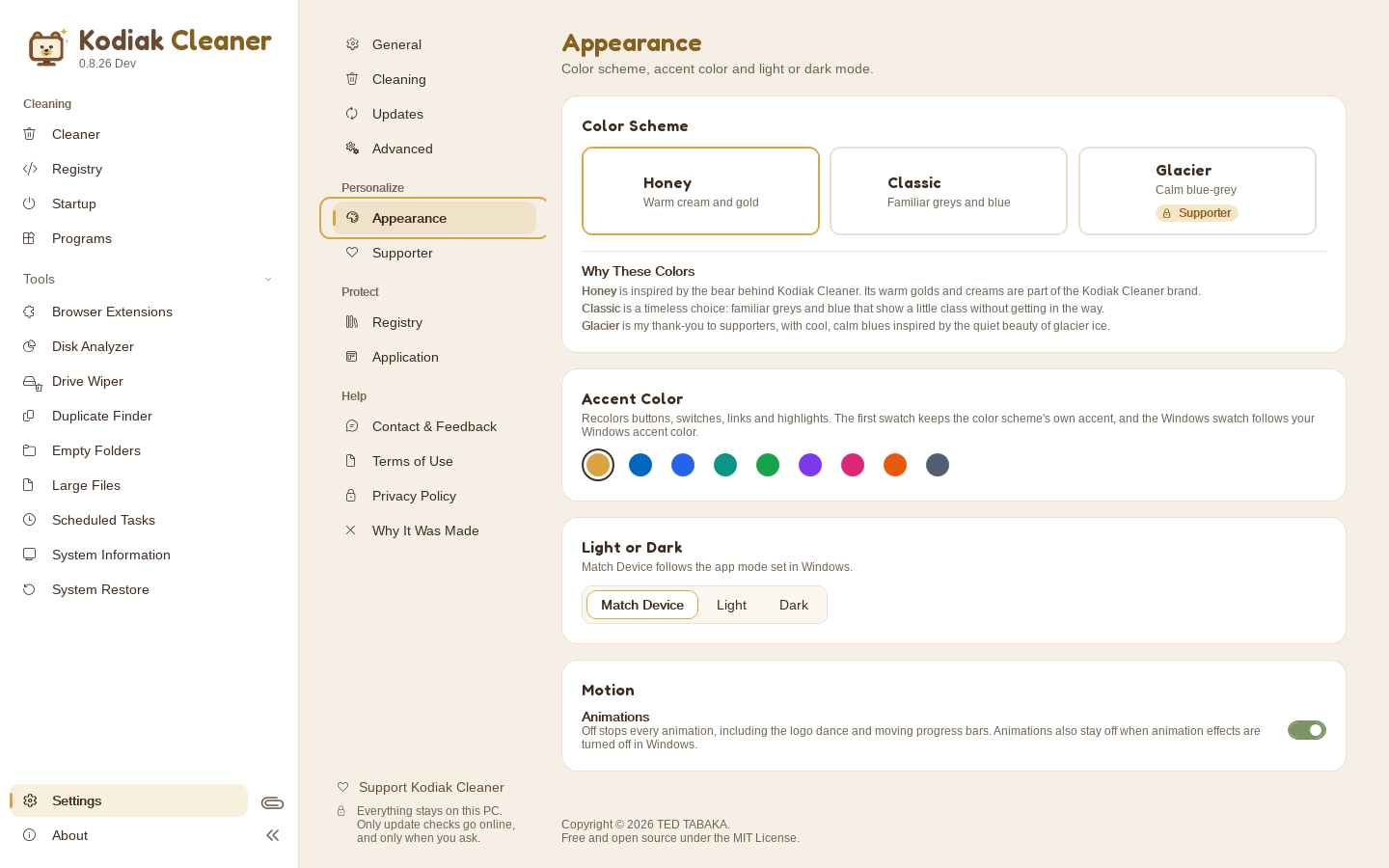Pick the purple accent color swatch
This screenshot has width=1389, height=868.
pos(810,465)
